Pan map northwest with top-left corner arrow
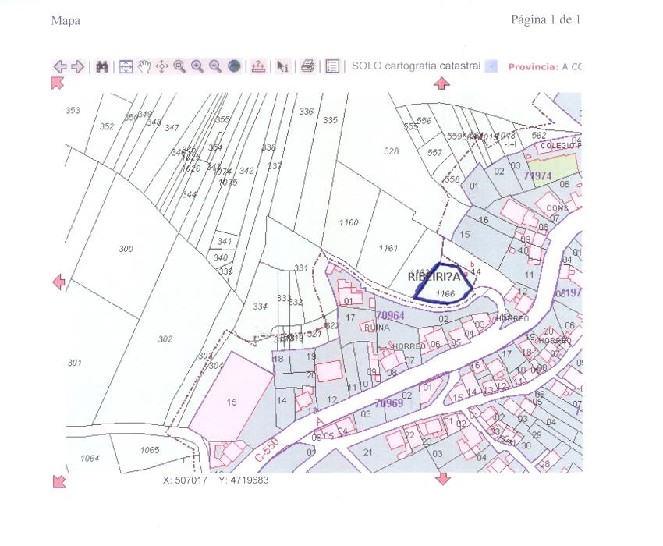This screenshot has height=546, width=663. (x=58, y=84)
